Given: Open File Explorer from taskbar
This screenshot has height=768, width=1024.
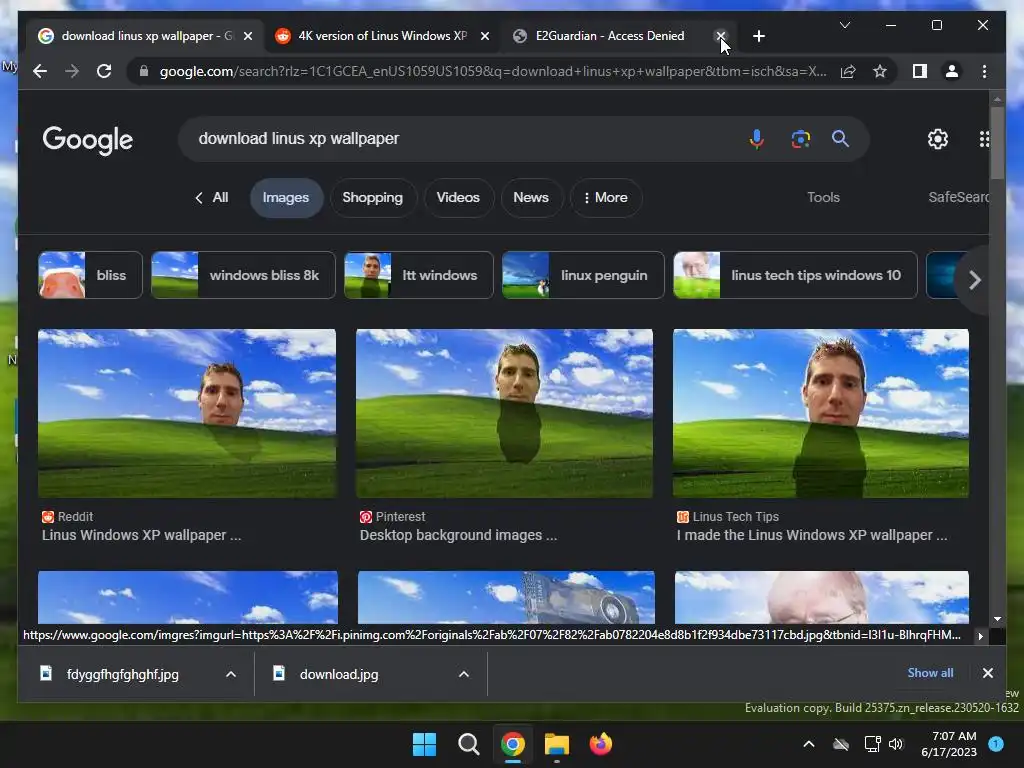Looking at the screenshot, I should tap(556, 744).
